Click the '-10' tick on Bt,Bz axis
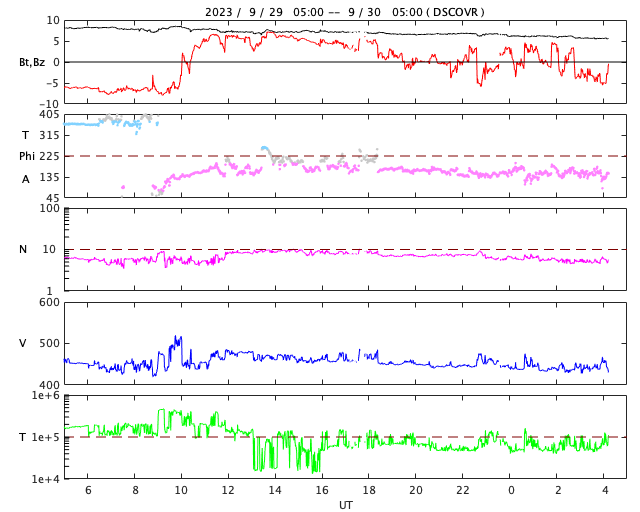 [x=49, y=104]
